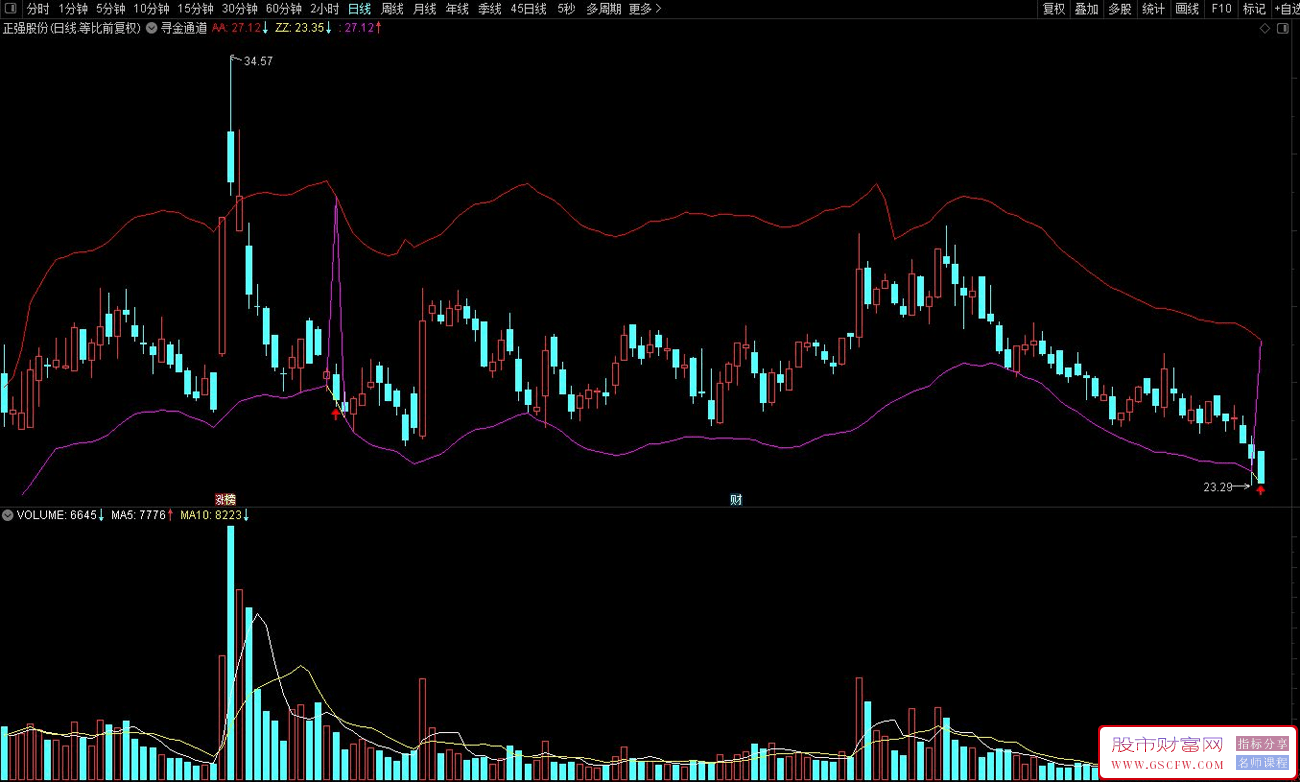Image resolution: width=1300 pixels, height=782 pixels.
Task: Click the red event marker on the chart's bottom edge
Action: coord(226,500)
